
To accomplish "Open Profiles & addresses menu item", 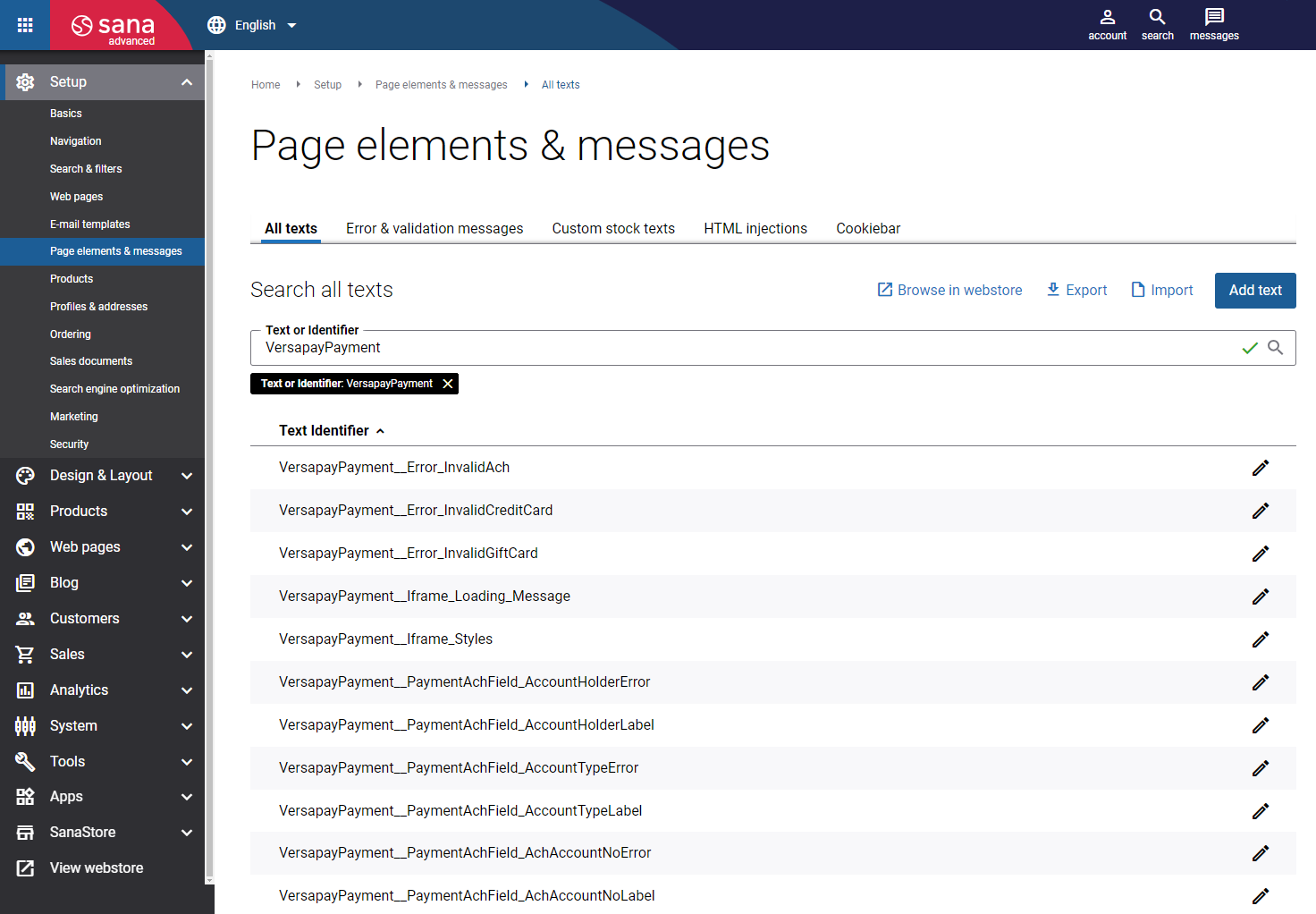I will click(x=98, y=307).
